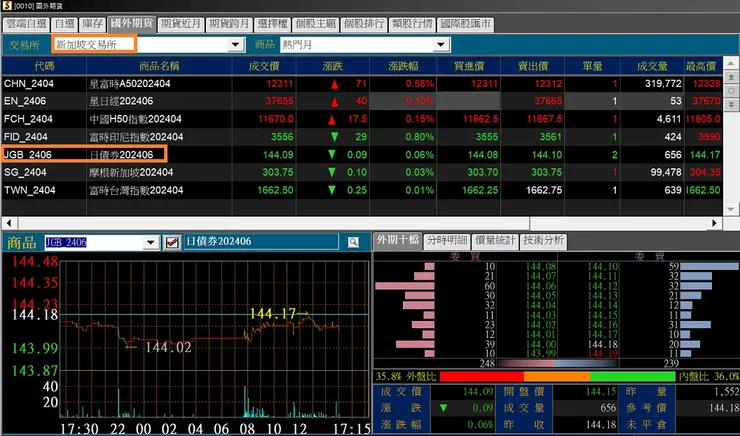Open the 期貨近月 tab
Screen dimensions: 740x436
coord(181,24)
